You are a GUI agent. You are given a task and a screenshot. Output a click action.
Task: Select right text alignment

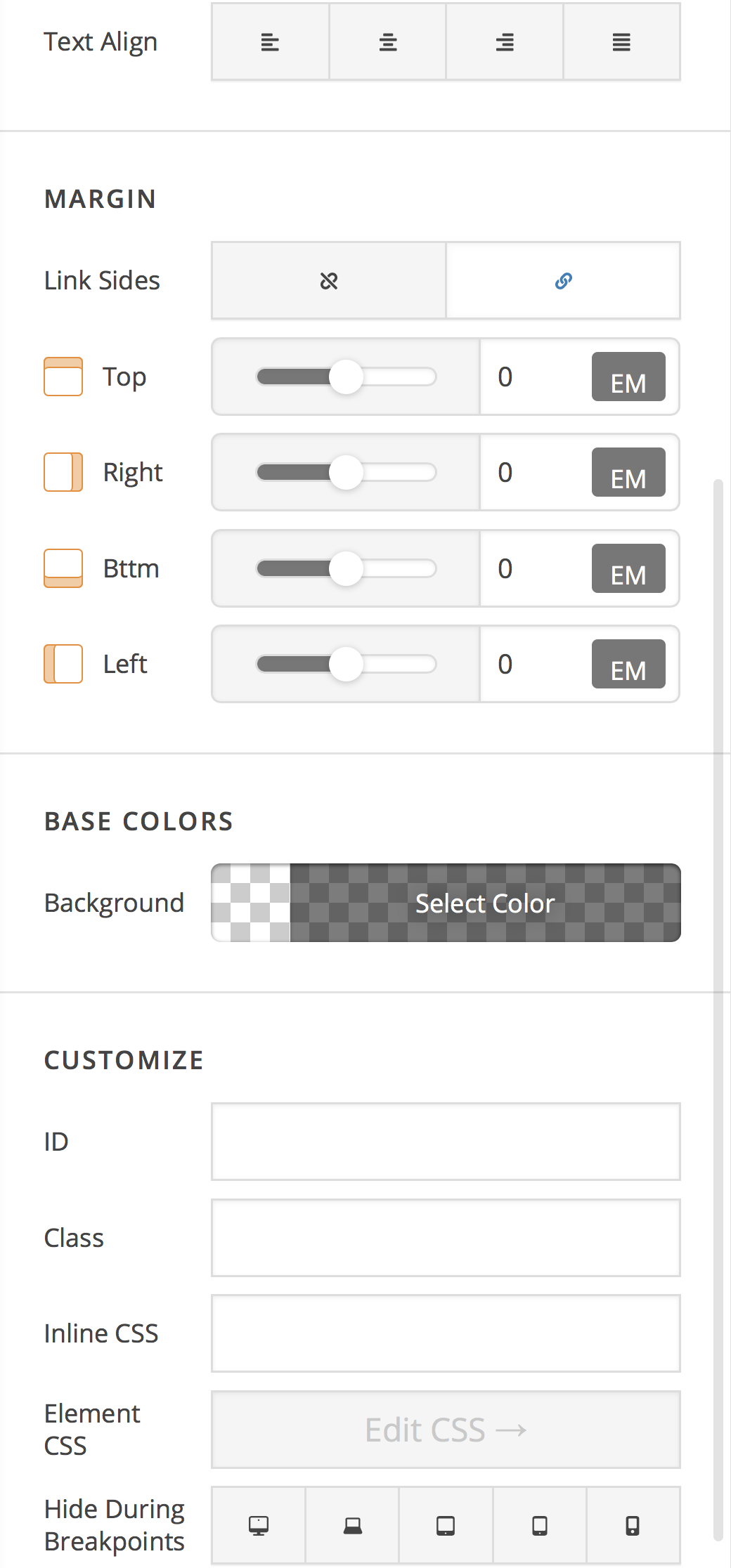(x=505, y=42)
